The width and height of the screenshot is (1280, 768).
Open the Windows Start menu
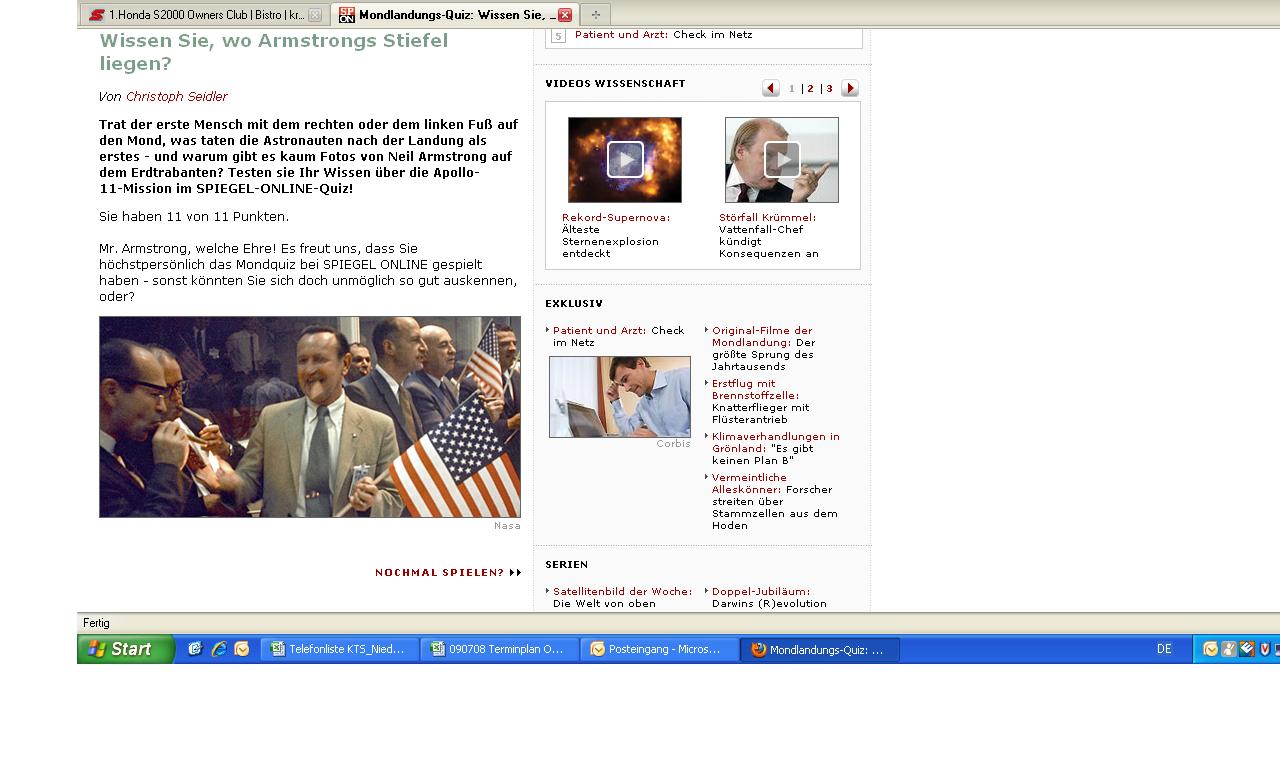point(126,649)
